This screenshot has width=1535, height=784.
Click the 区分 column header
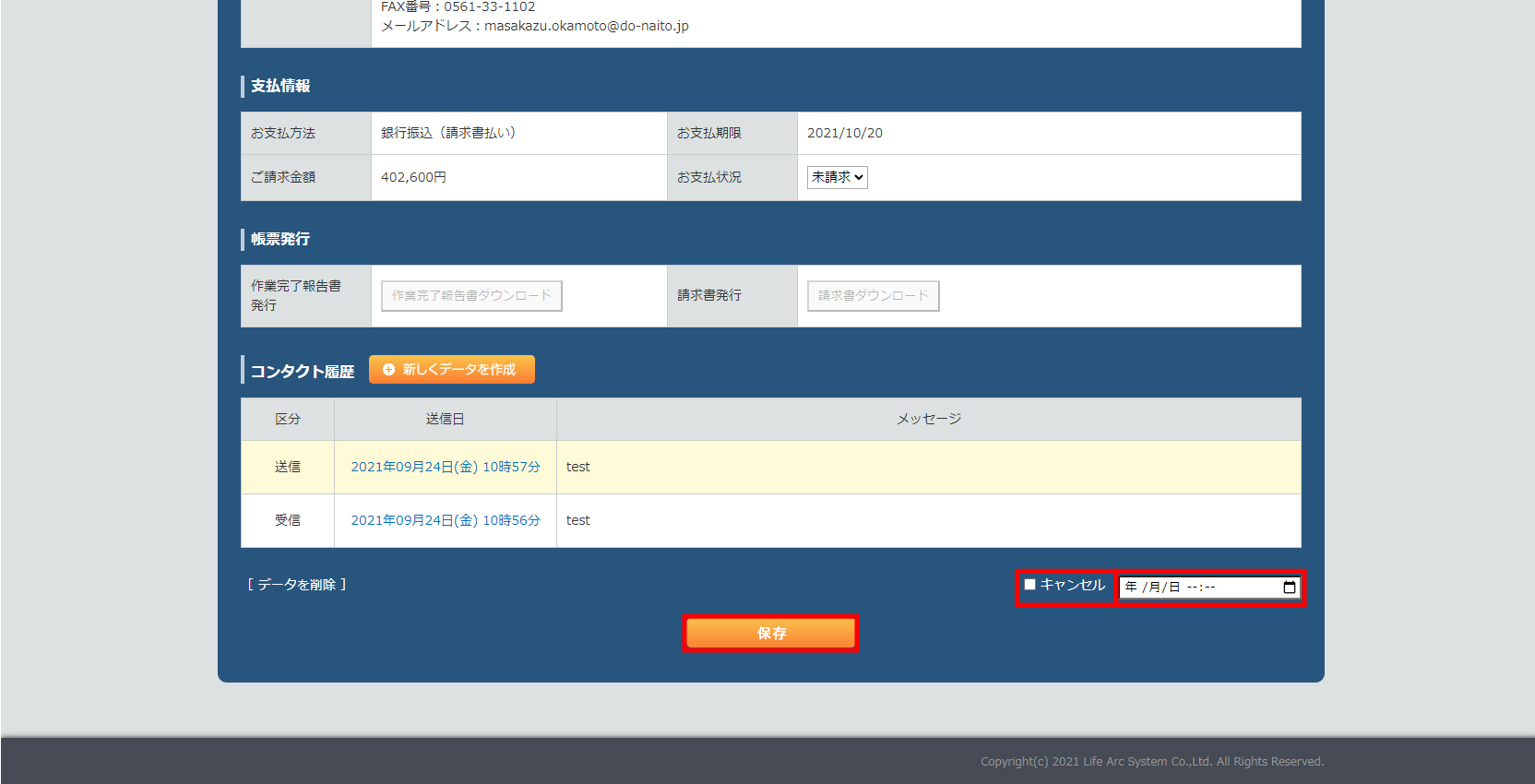coord(287,420)
